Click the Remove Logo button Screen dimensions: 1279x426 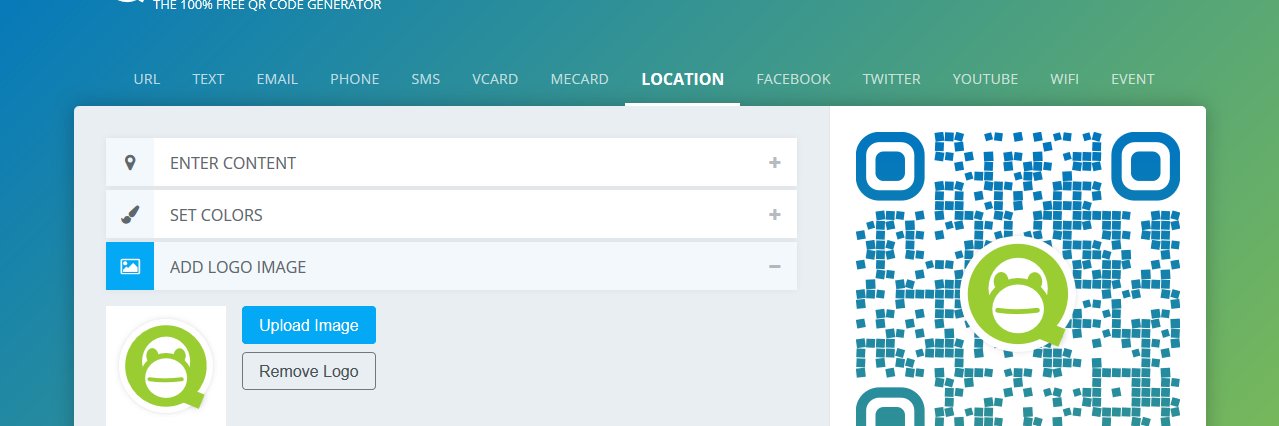[x=309, y=371]
